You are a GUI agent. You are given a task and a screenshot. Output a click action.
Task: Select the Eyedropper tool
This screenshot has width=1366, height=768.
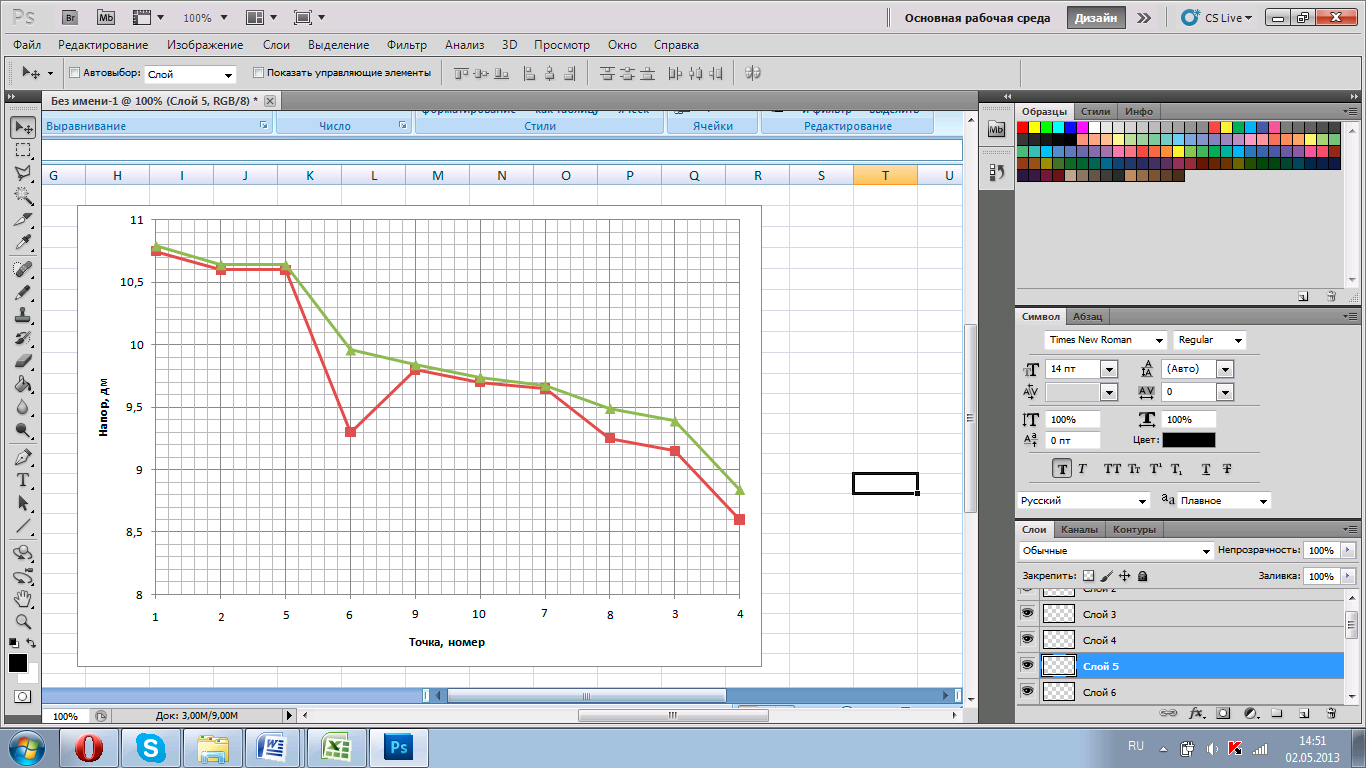pos(23,243)
